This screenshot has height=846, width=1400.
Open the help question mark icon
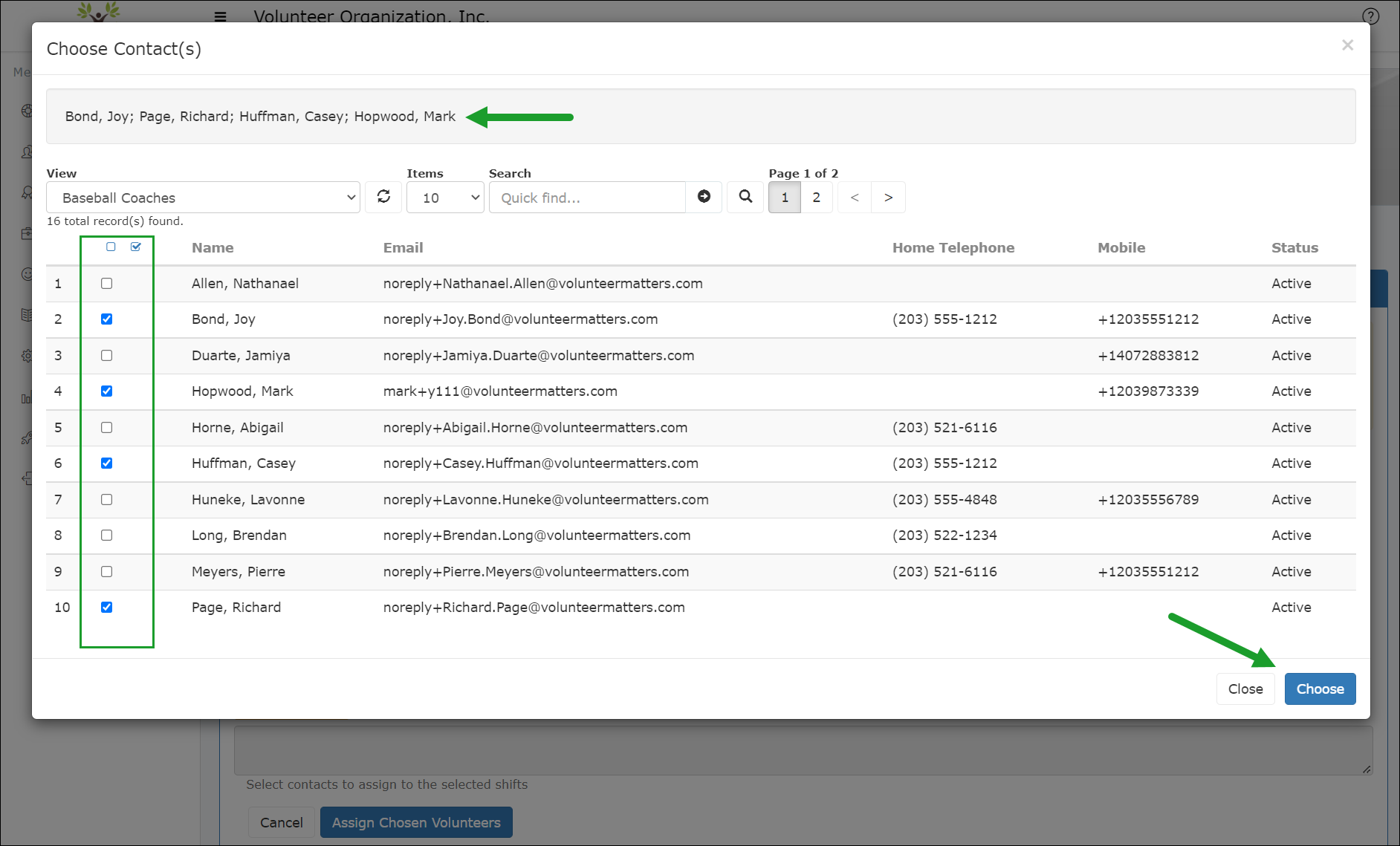point(1370,16)
